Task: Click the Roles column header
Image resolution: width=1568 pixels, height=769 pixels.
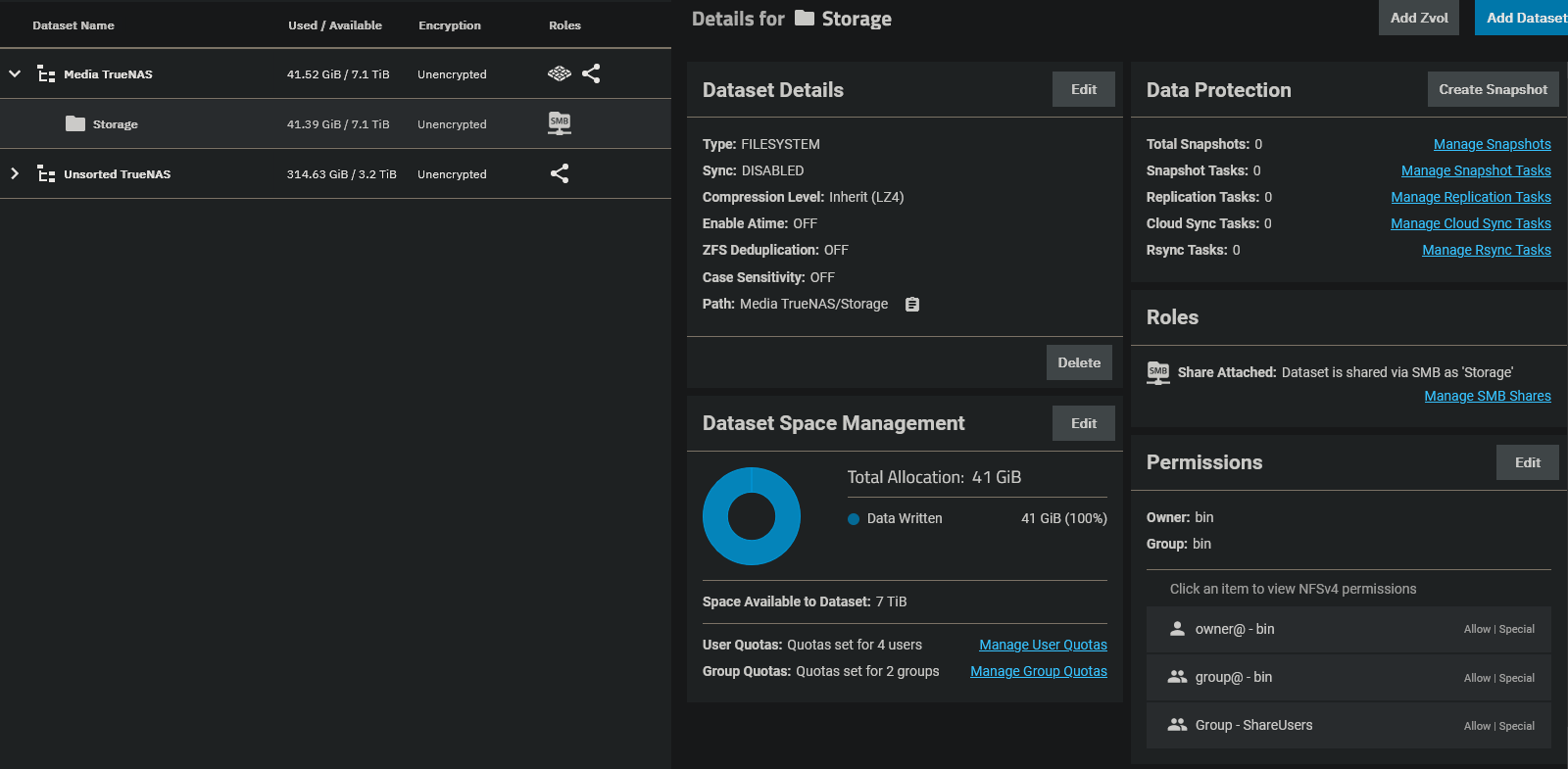Action: [x=564, y=25]
